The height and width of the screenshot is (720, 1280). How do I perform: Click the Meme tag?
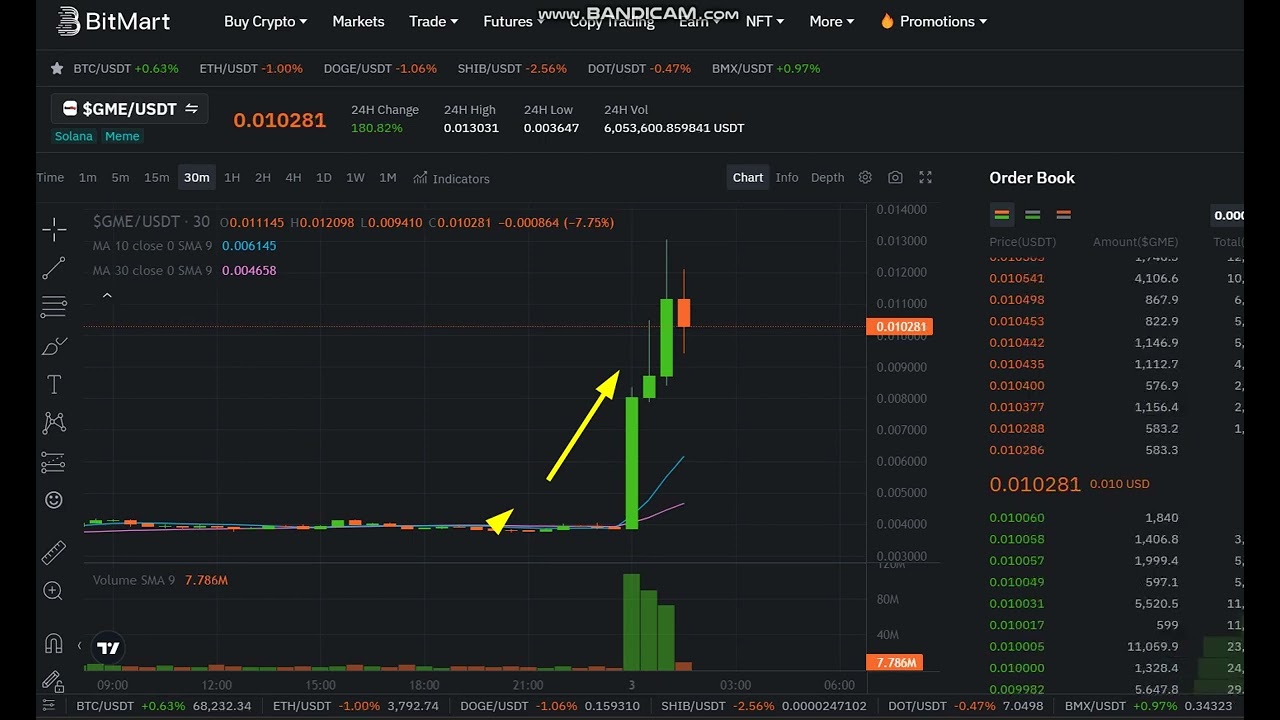pyautogui.click(x=122, y=136)
